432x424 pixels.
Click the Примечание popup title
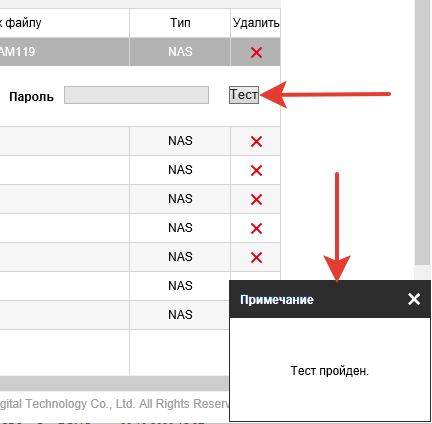pyautogui.click(x=277, y=299)
